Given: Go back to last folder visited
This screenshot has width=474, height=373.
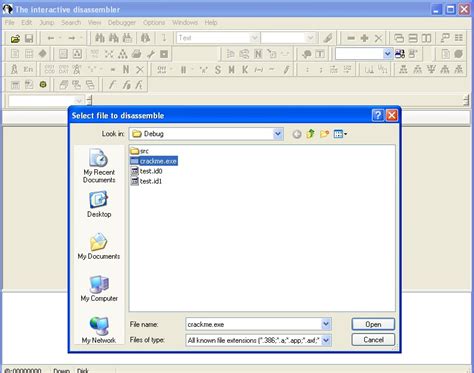Looking at the screenshot, I should pyautogui.click(x=297, y=134).
